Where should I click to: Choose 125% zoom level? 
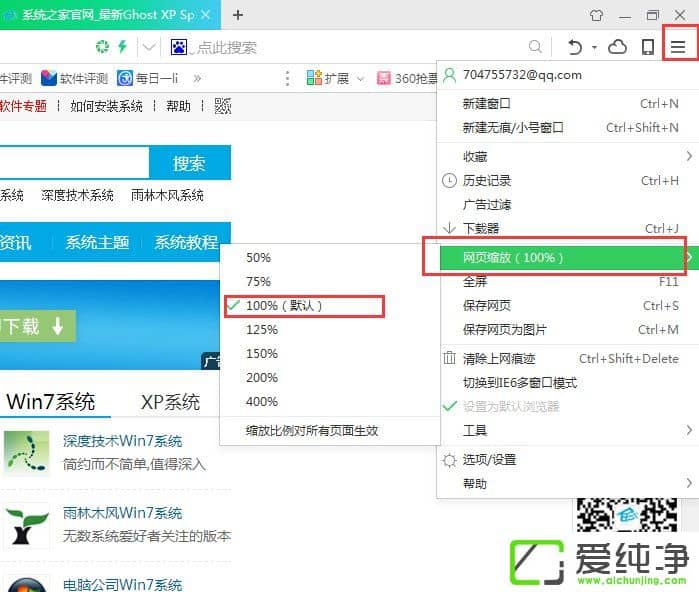point(261,329)
